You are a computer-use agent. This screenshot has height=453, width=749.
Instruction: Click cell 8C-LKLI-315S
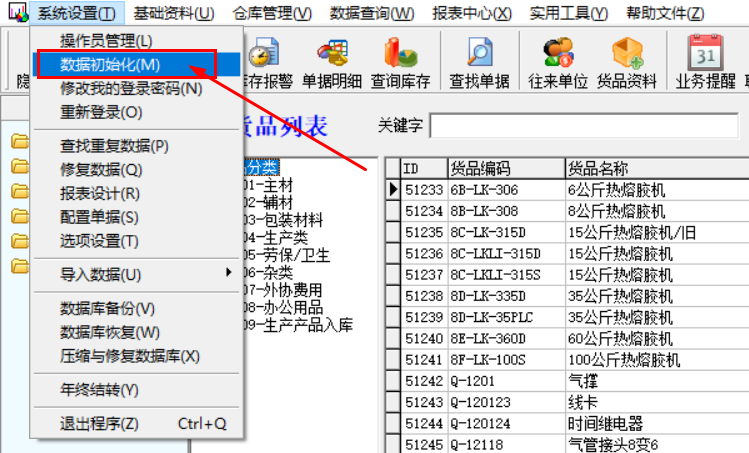(506, 275)
